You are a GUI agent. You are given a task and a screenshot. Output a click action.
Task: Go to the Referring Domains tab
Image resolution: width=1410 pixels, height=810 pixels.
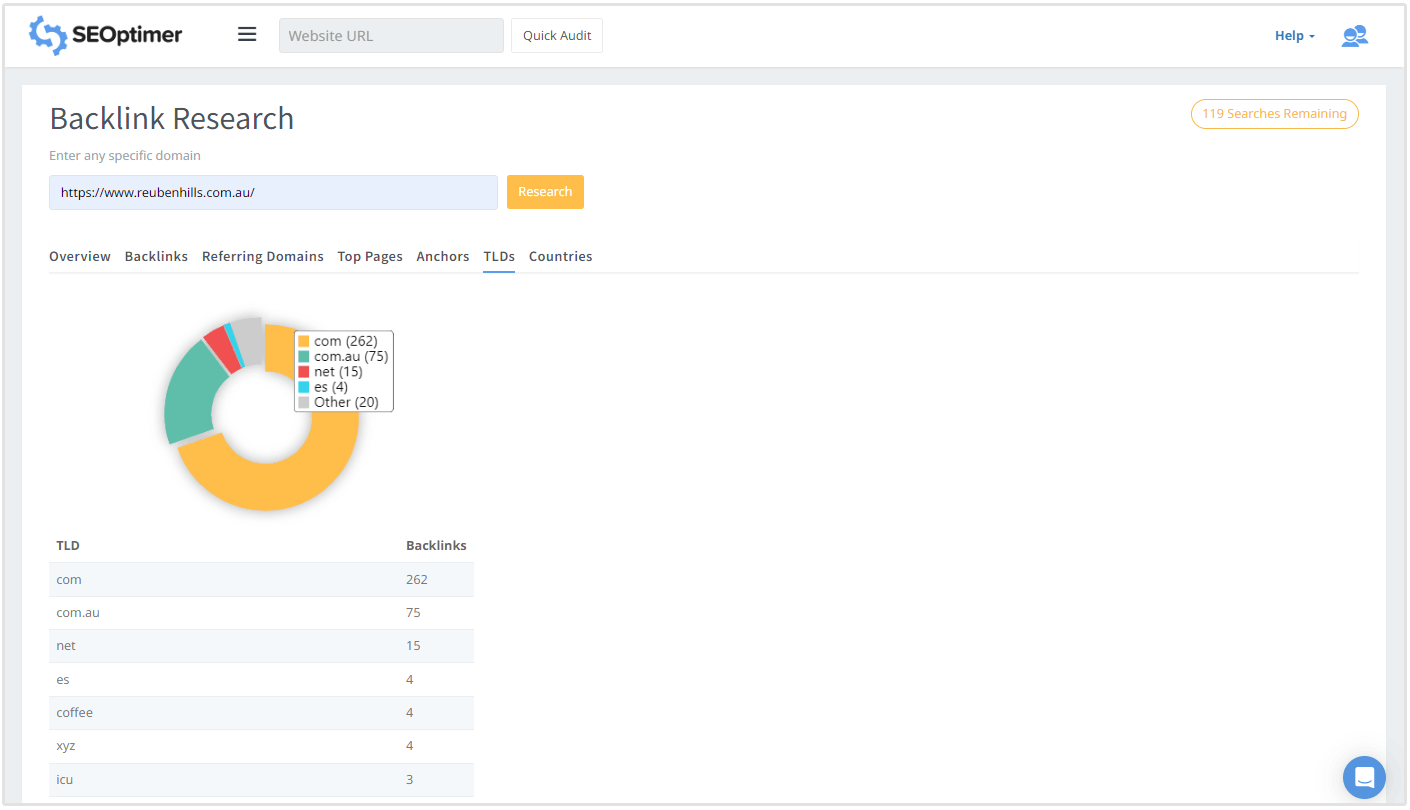(x=263, y=257)
